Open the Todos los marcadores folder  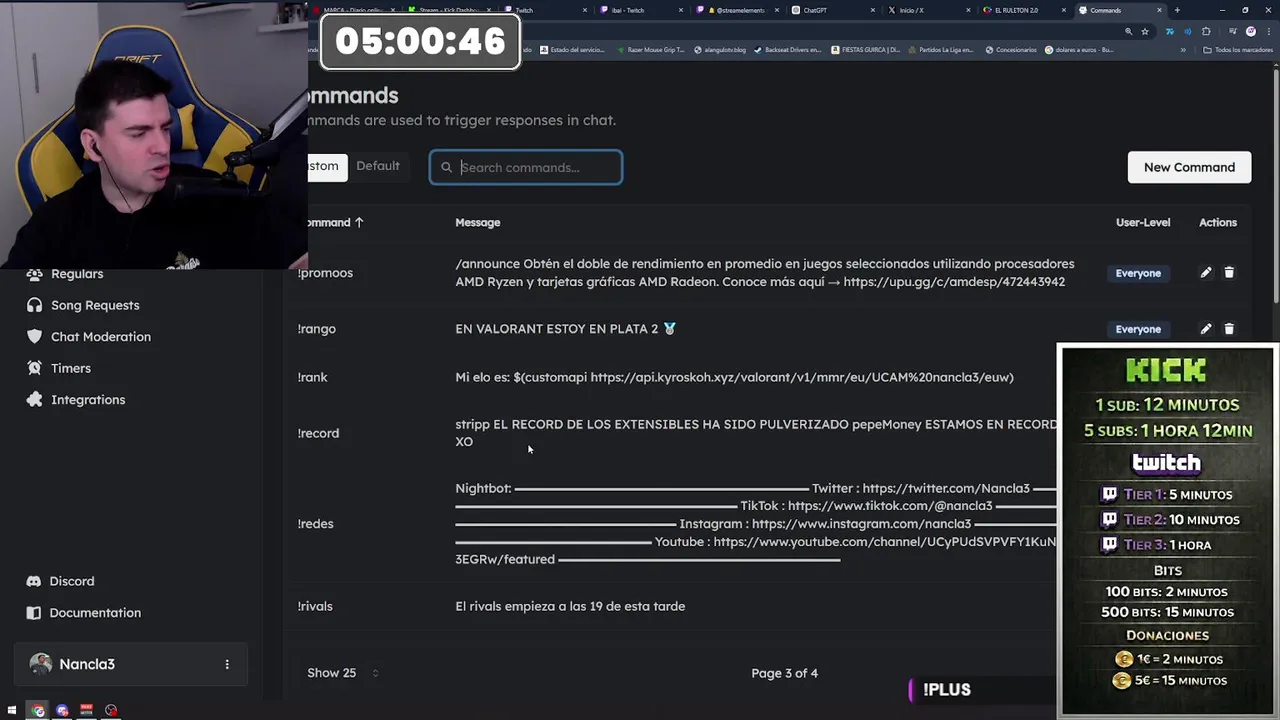click(x=1238, y=50)
